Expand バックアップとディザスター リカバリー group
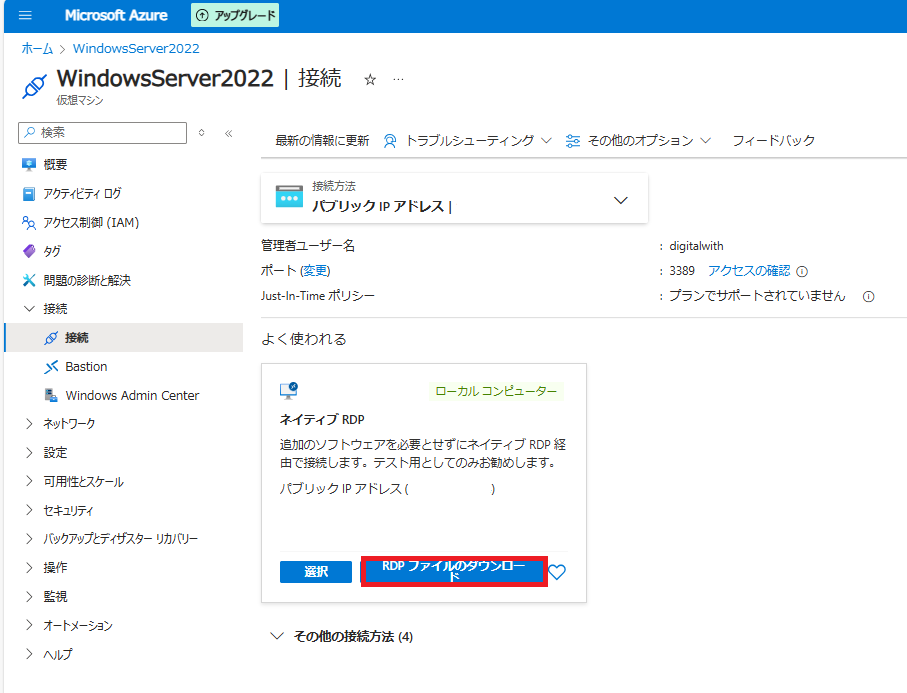Viewport: 907px width, 693px height. point(30,539)
